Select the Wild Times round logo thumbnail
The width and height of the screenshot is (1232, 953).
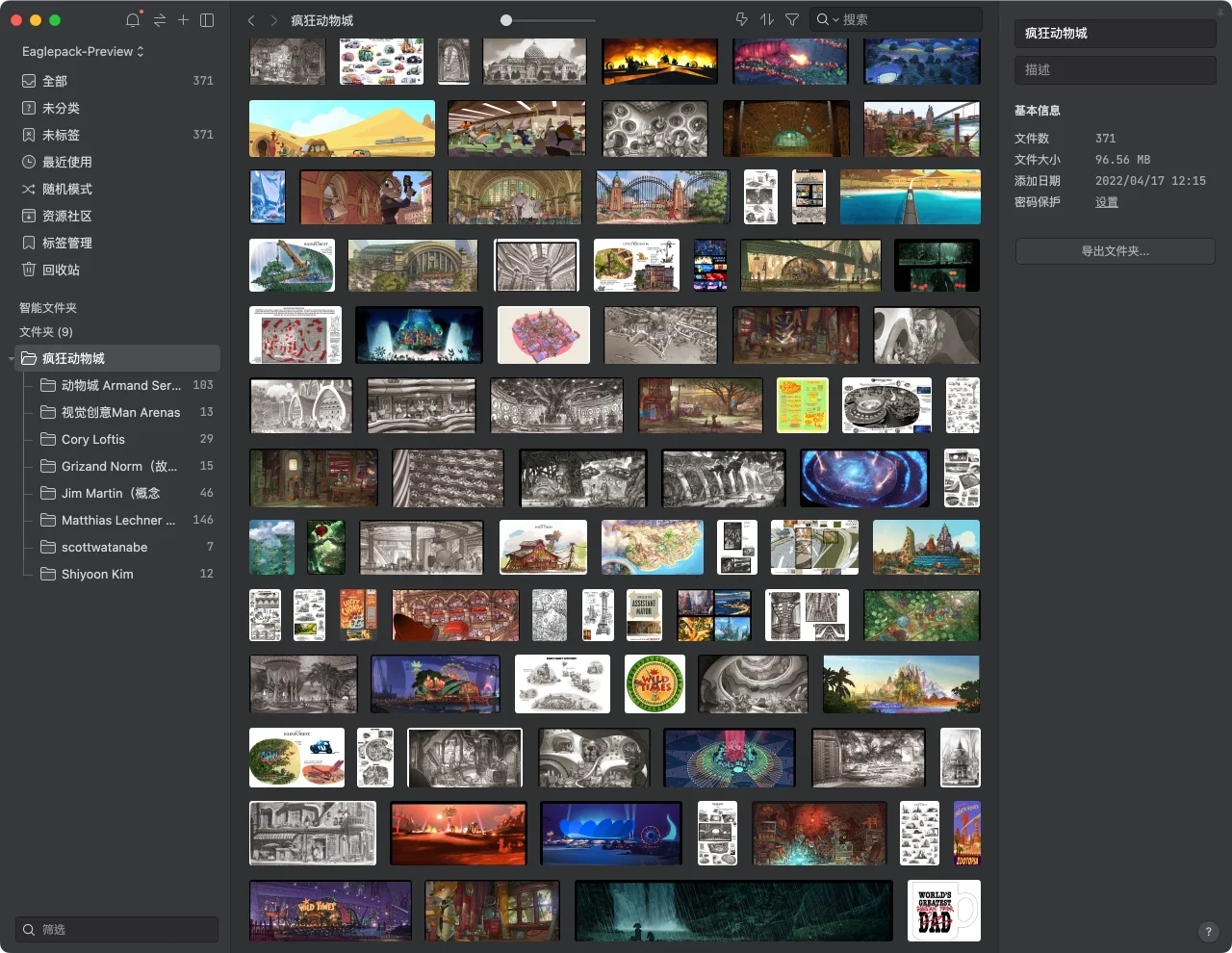(654, 684)
